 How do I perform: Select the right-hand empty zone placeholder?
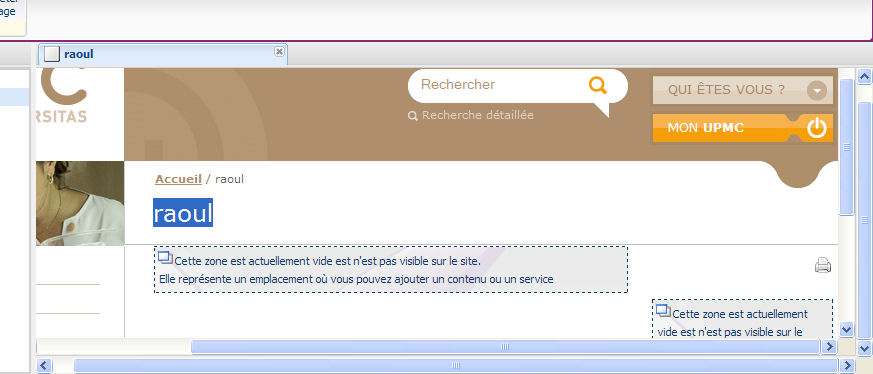click(x=742, y=319)
